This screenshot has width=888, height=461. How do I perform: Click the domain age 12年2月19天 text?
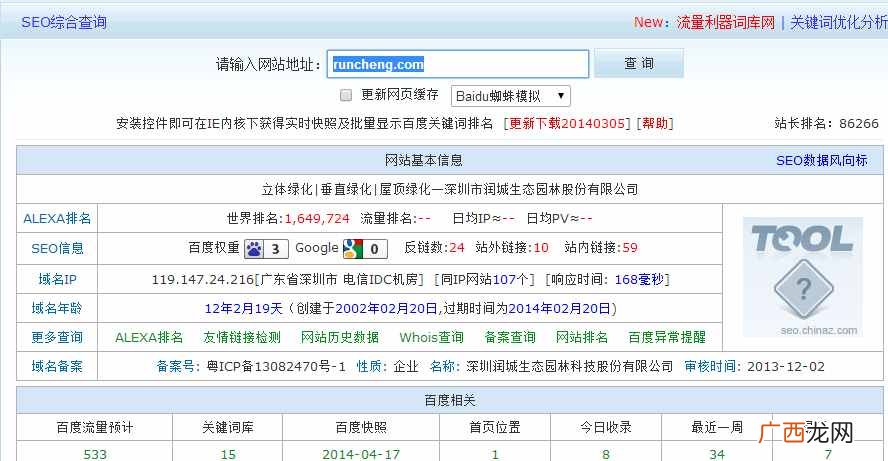coord(244,309)
